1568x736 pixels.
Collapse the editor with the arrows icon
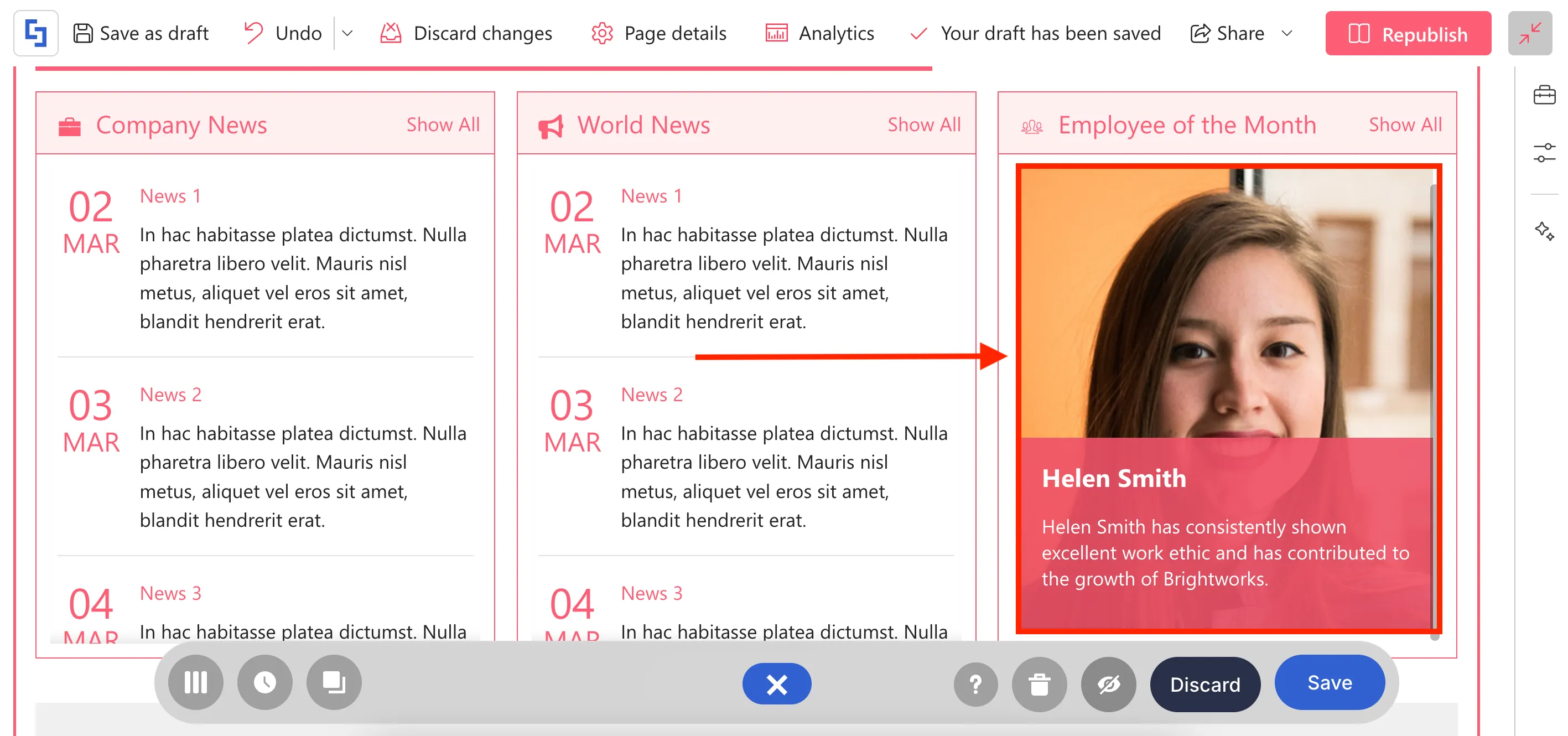coord(1530,34)
